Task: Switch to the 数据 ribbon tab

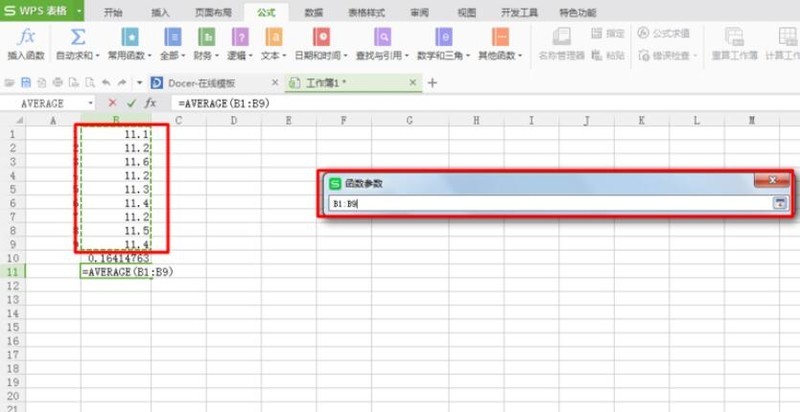Action: click(314, 13)
